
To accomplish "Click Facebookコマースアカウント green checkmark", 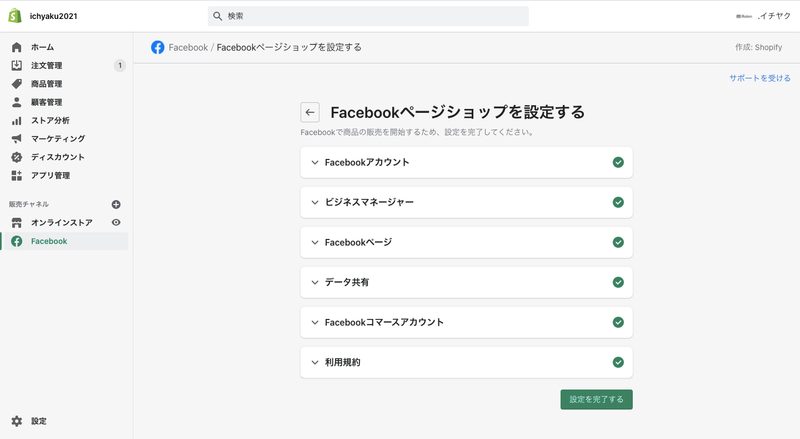I will pyautogui.click(x=618, y=323).
